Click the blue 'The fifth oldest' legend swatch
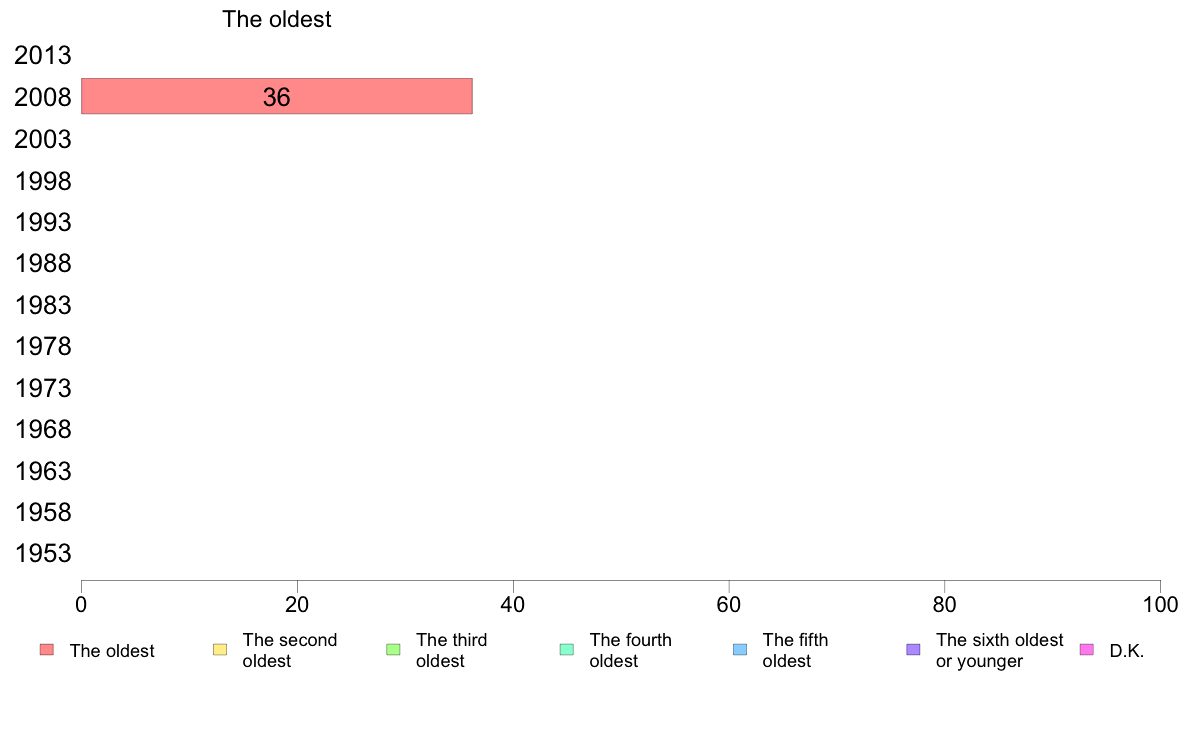1188x736 pixels. point(740,650)
